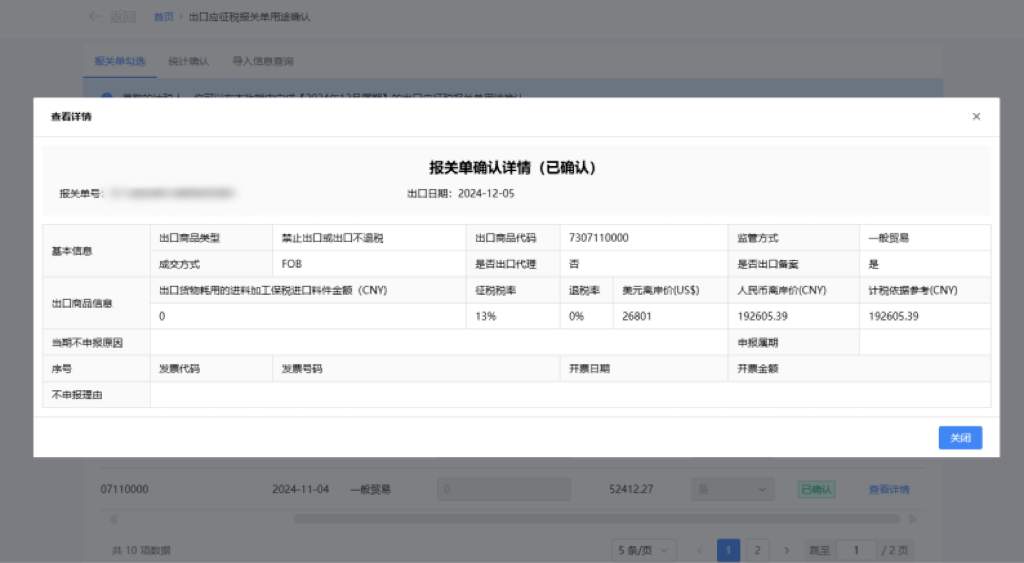Image resolution: width=1024 pixels, height=563 pixels.
Task: Expand the 5条/页 page size dropdown
Action: coord(644,550)
